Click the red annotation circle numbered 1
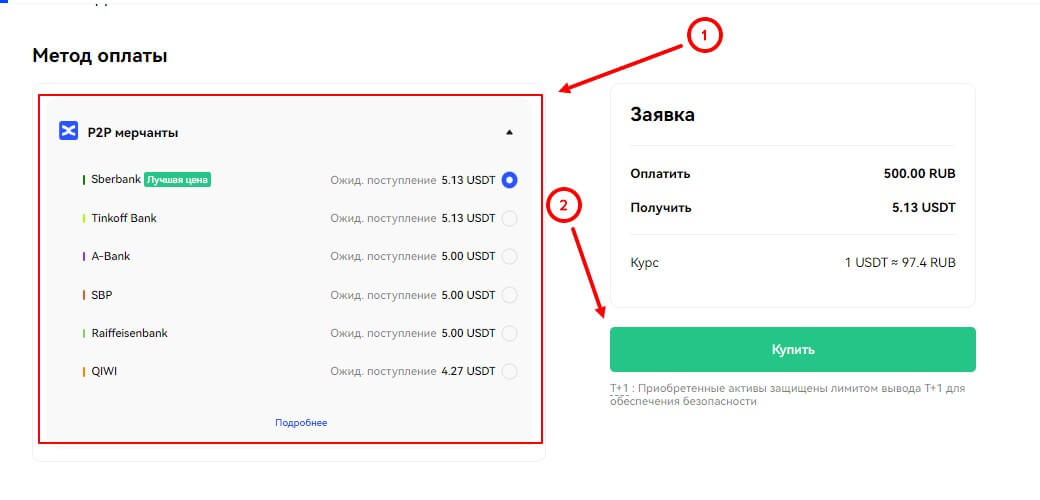1040x500 pixels. click(703, 35)
